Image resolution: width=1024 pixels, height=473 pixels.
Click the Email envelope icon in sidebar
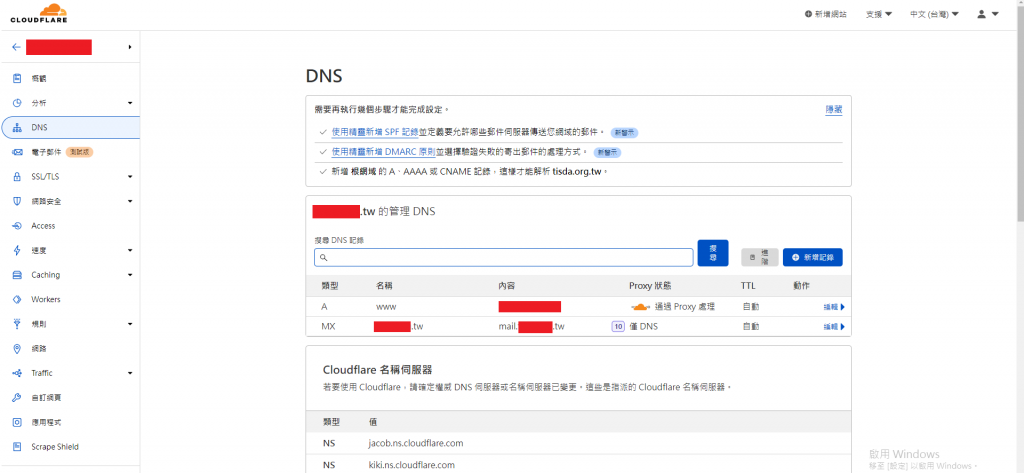pyautogui.click(x=18, y=152)
